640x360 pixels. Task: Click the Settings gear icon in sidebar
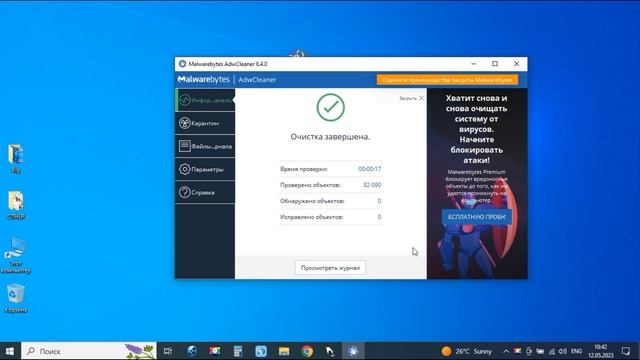[x=184, y=169]
